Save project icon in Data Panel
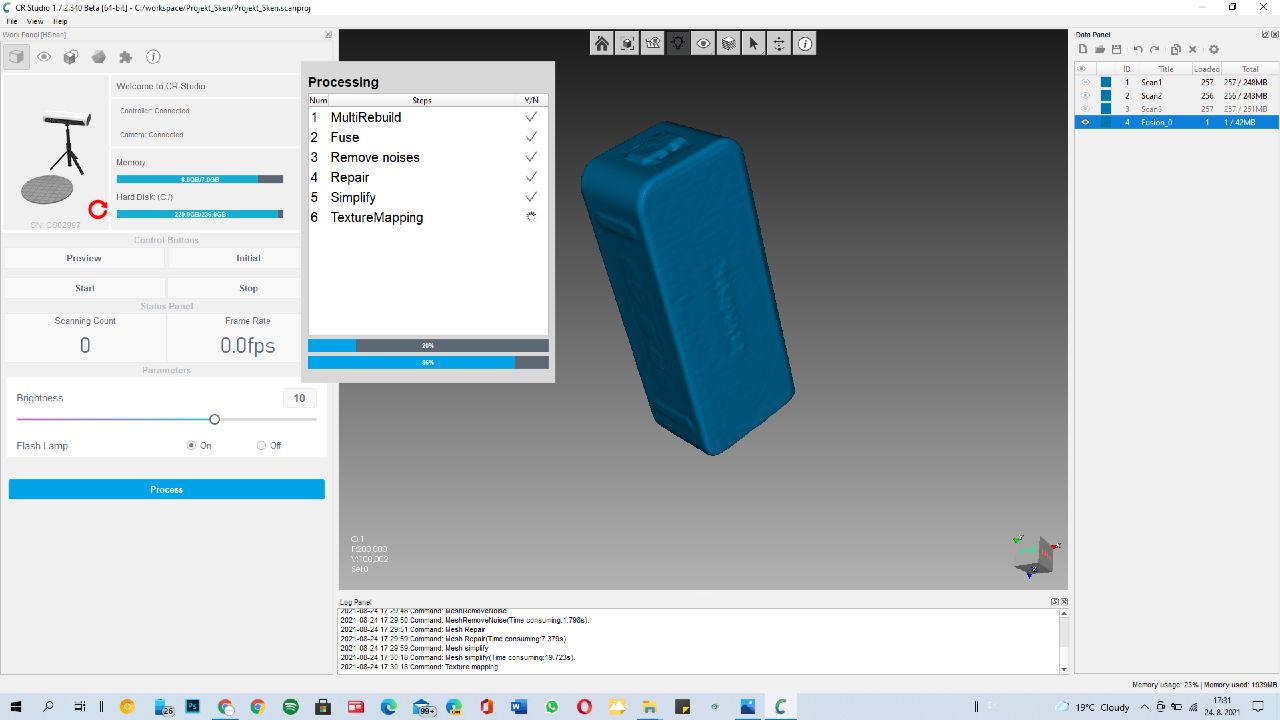 tap(1117, 49)
